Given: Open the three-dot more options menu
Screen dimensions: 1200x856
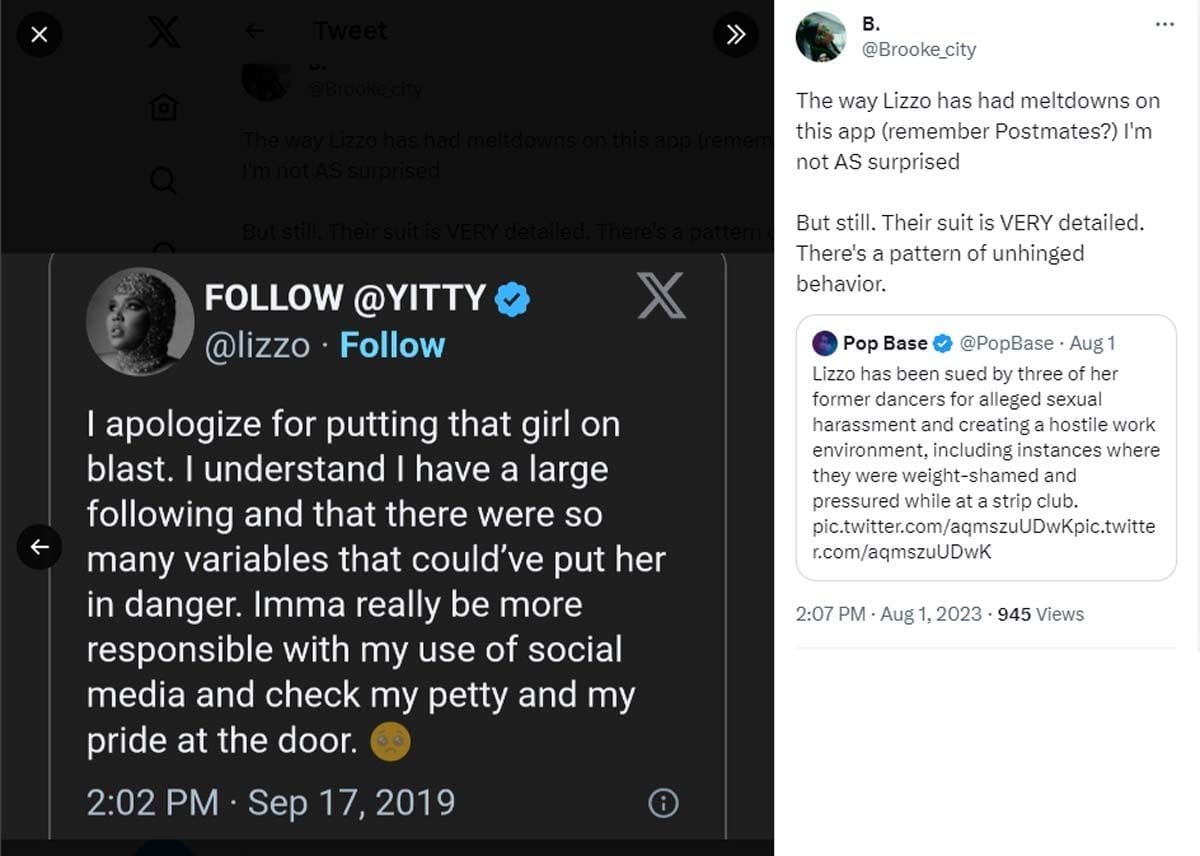Looking at the screenshot, I should click(x=1165, y=23).
